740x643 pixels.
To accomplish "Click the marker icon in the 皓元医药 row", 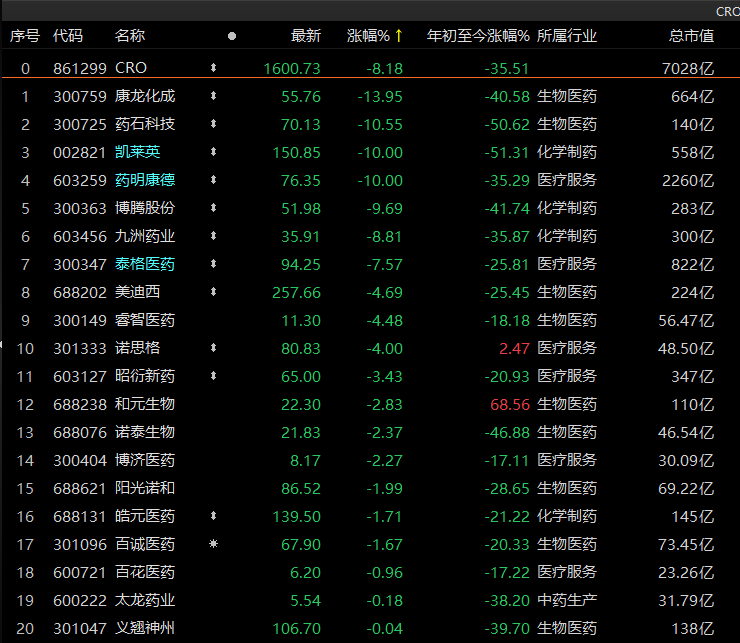I will coord(213,517).
